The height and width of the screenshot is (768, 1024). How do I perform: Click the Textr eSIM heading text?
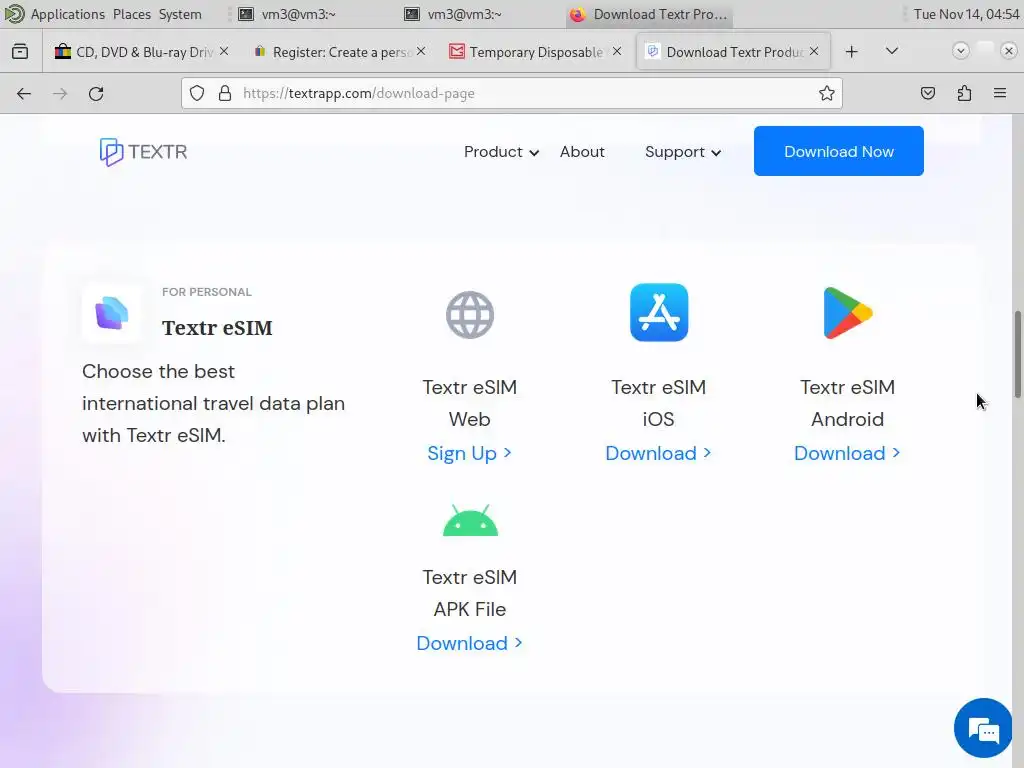click(x=217, y=327)
